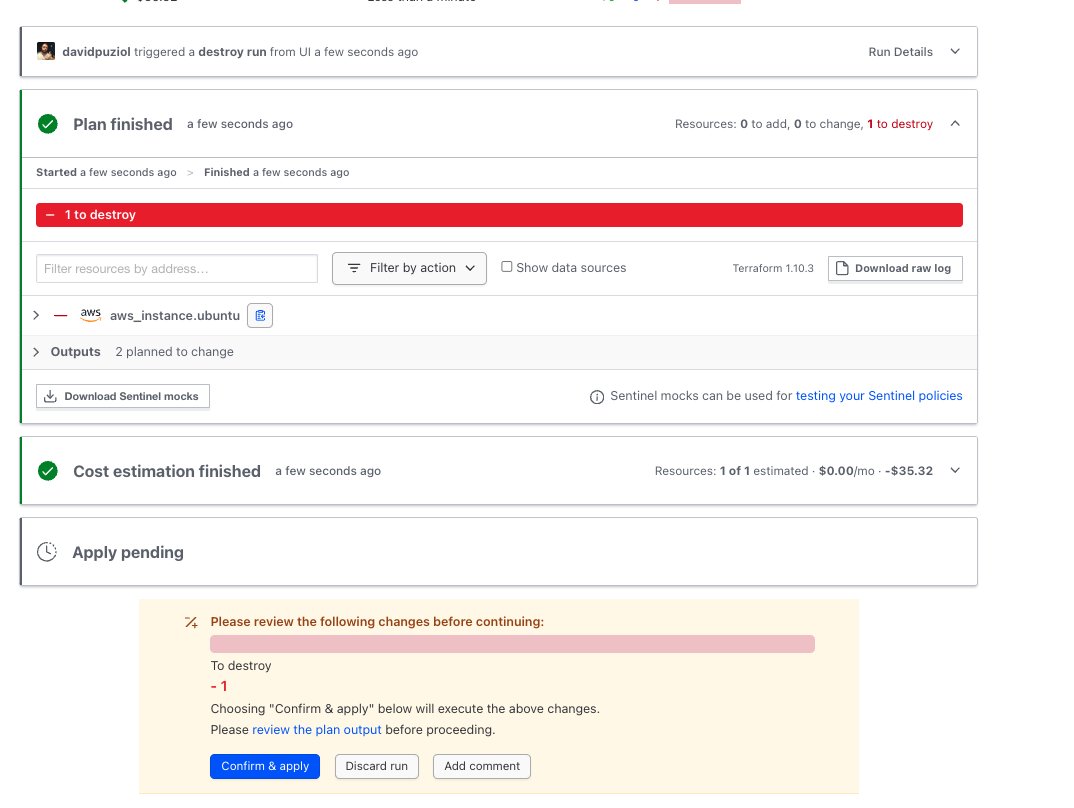Click davidpuziol's user avatar

pyautogui.click(x=46, y=51)
